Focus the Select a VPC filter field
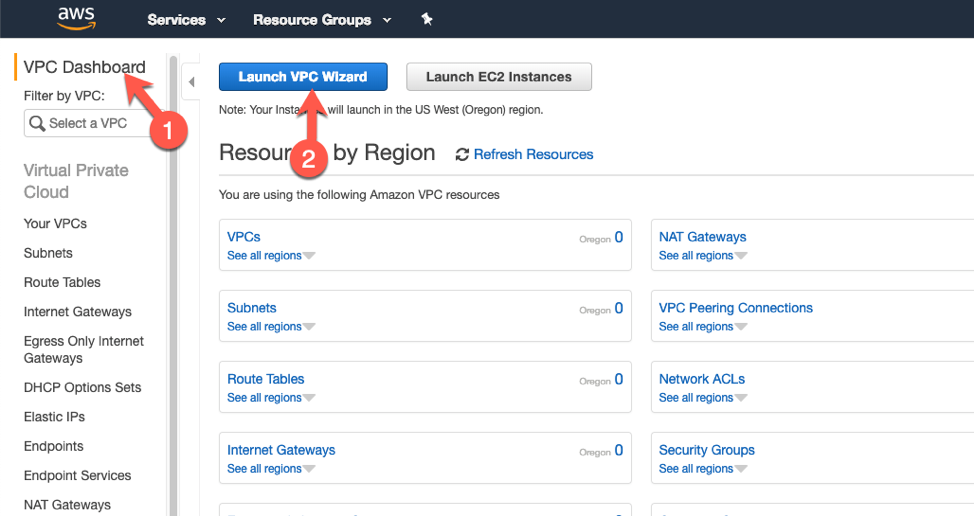974x516 pixels. [93, 124]
